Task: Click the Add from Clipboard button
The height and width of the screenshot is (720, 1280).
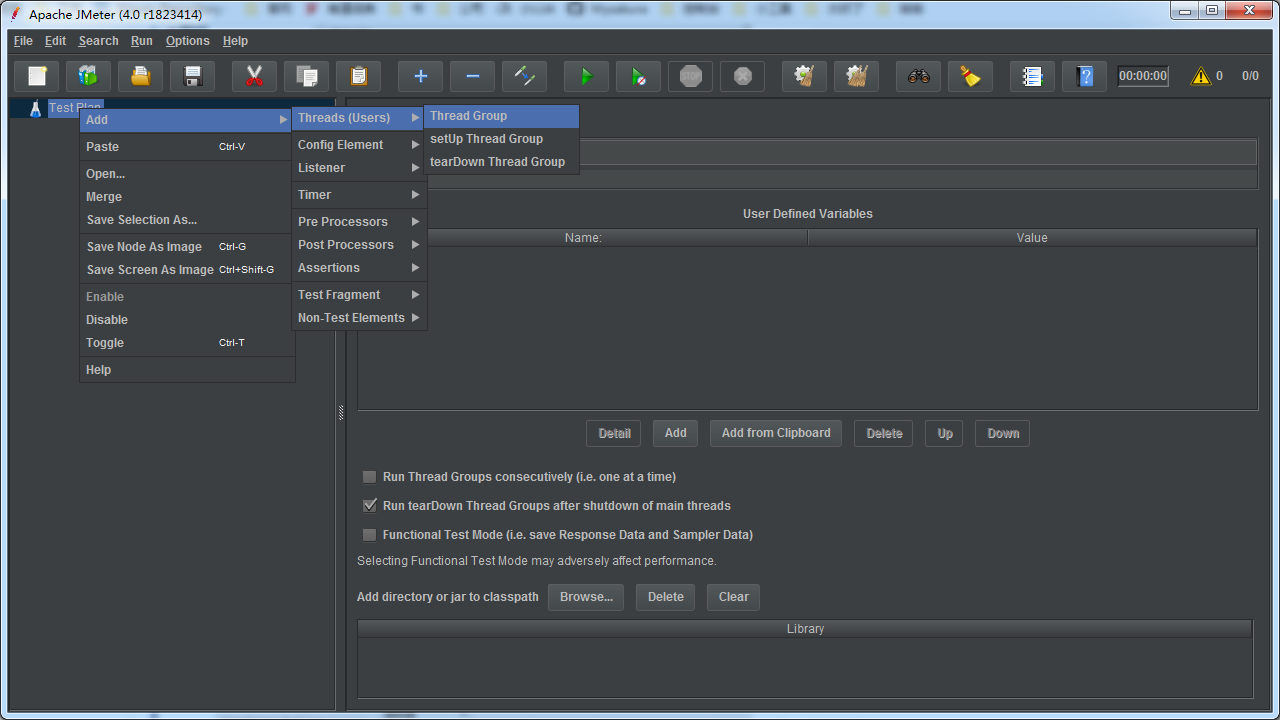Action: point(776,433)
